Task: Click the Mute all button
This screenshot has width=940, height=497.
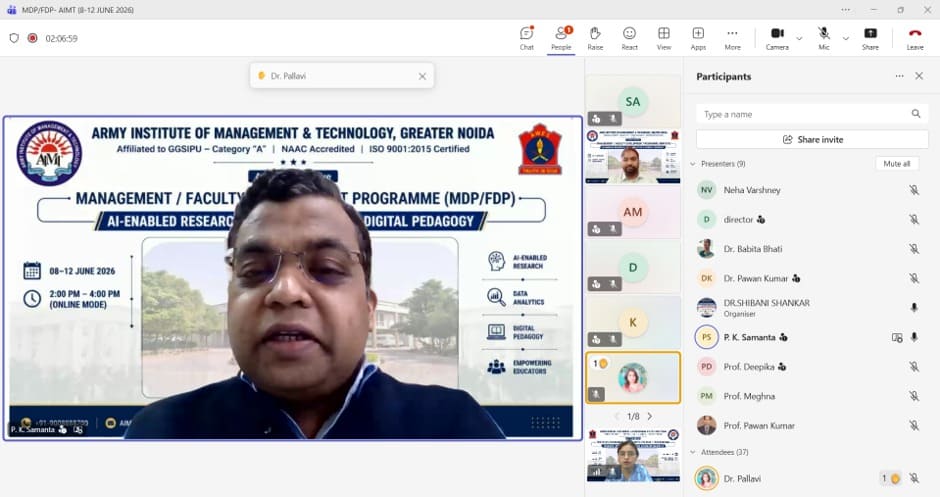Action: tap(896, 164)
